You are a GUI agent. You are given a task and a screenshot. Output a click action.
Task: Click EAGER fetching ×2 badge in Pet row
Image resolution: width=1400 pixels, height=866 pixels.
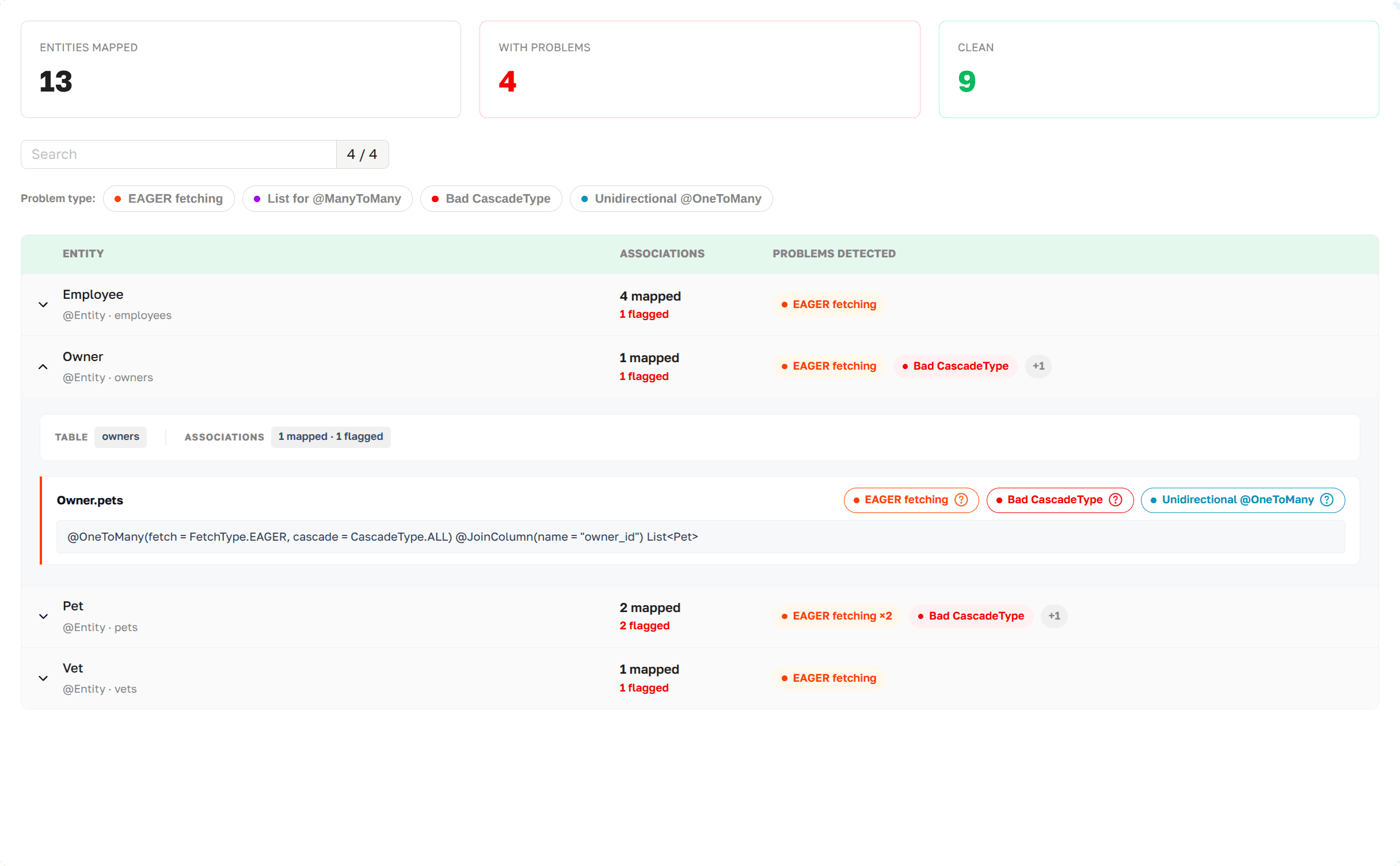(x=837, y=616)
